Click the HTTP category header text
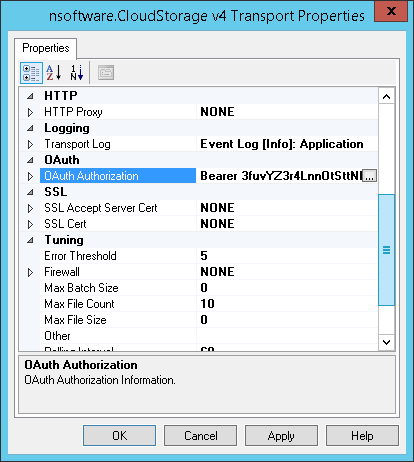414x462 pixels. (x=61, y=96)
